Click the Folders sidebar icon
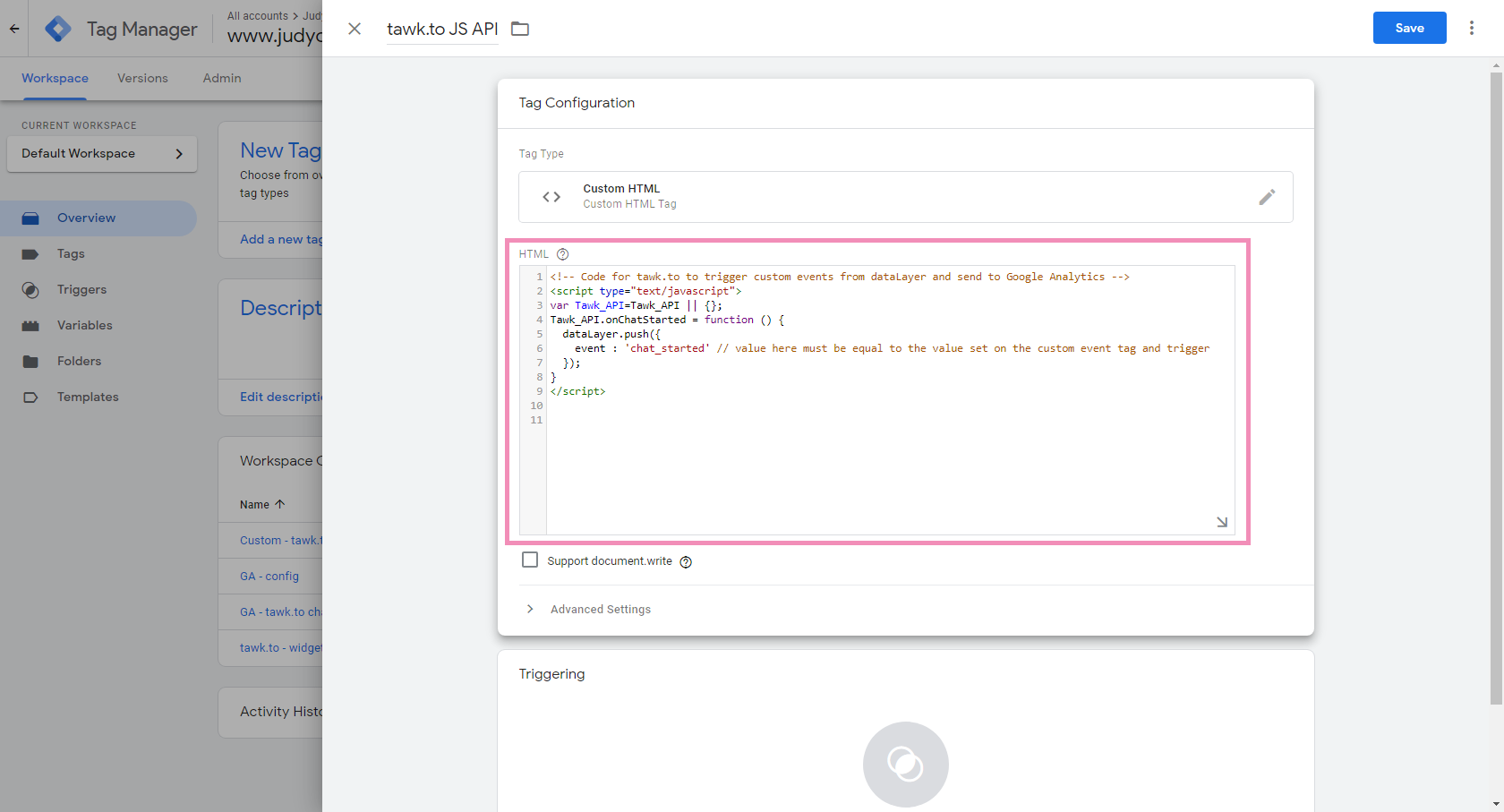 point(30,362)
